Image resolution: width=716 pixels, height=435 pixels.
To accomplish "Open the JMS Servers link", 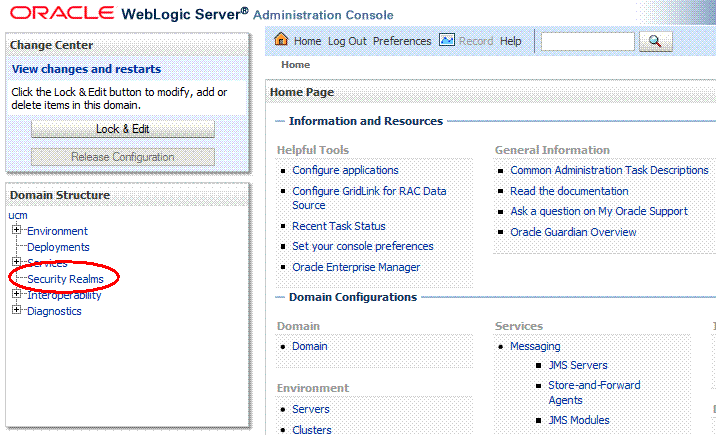I will click(x=578, y=365).
